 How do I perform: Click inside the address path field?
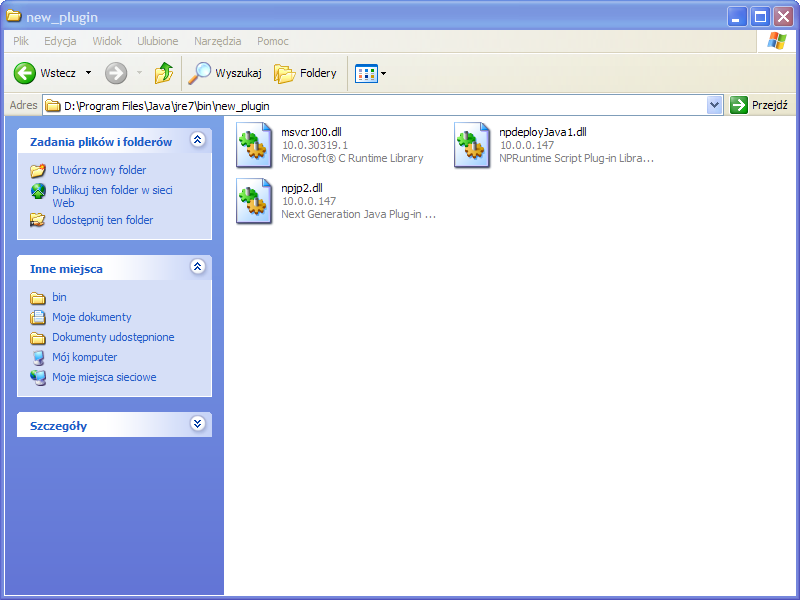pos(383,106)
